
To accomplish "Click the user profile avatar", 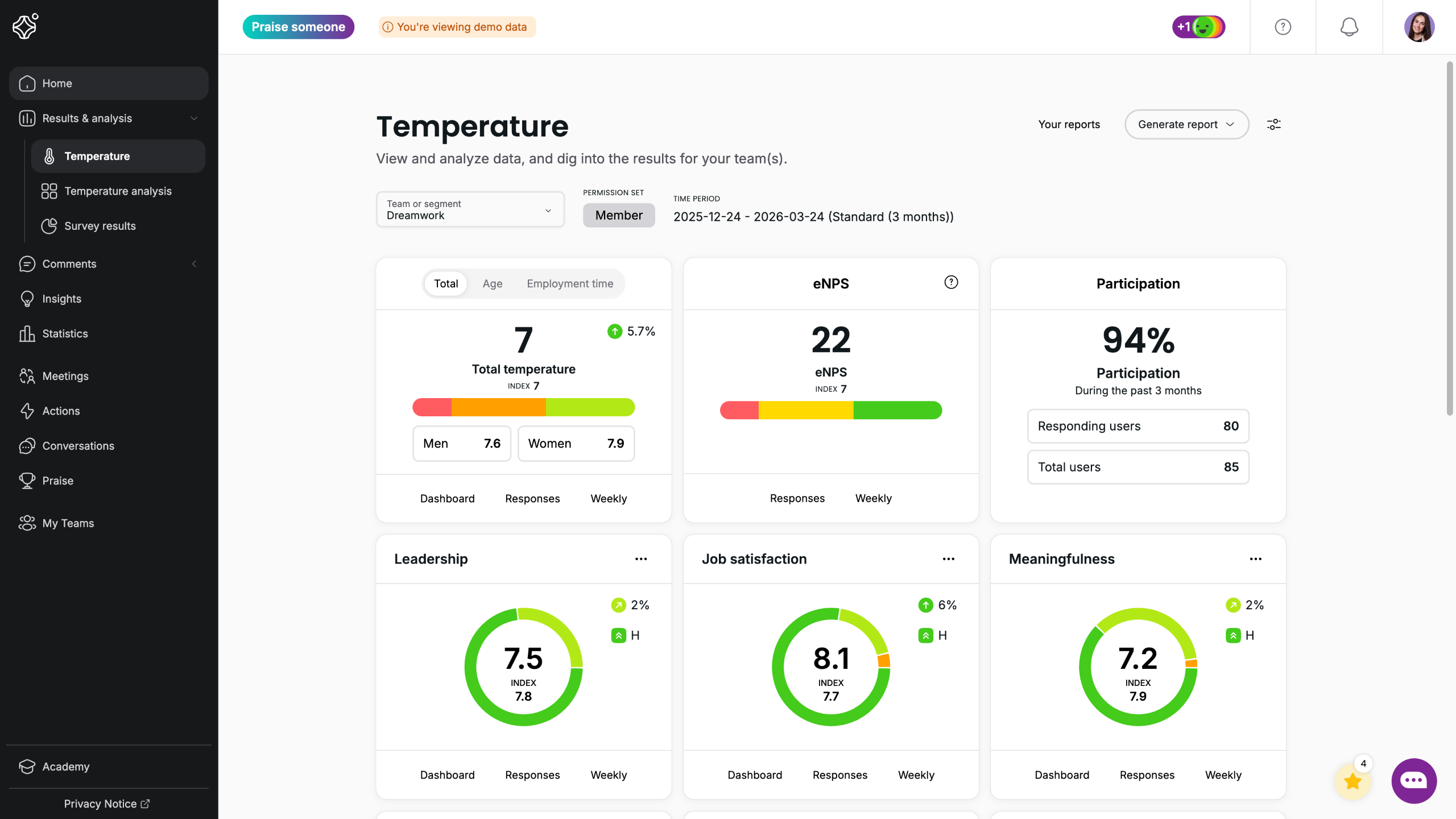I will click(1418, 27).
